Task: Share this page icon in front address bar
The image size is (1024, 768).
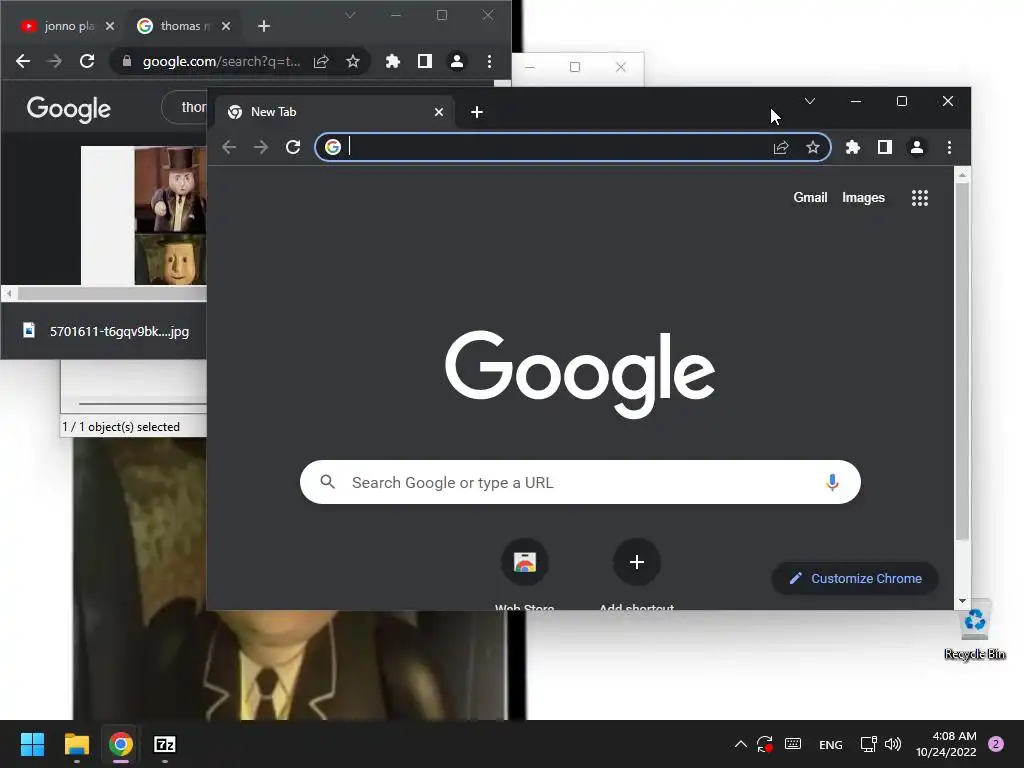Action: click(x=781, y=148)
